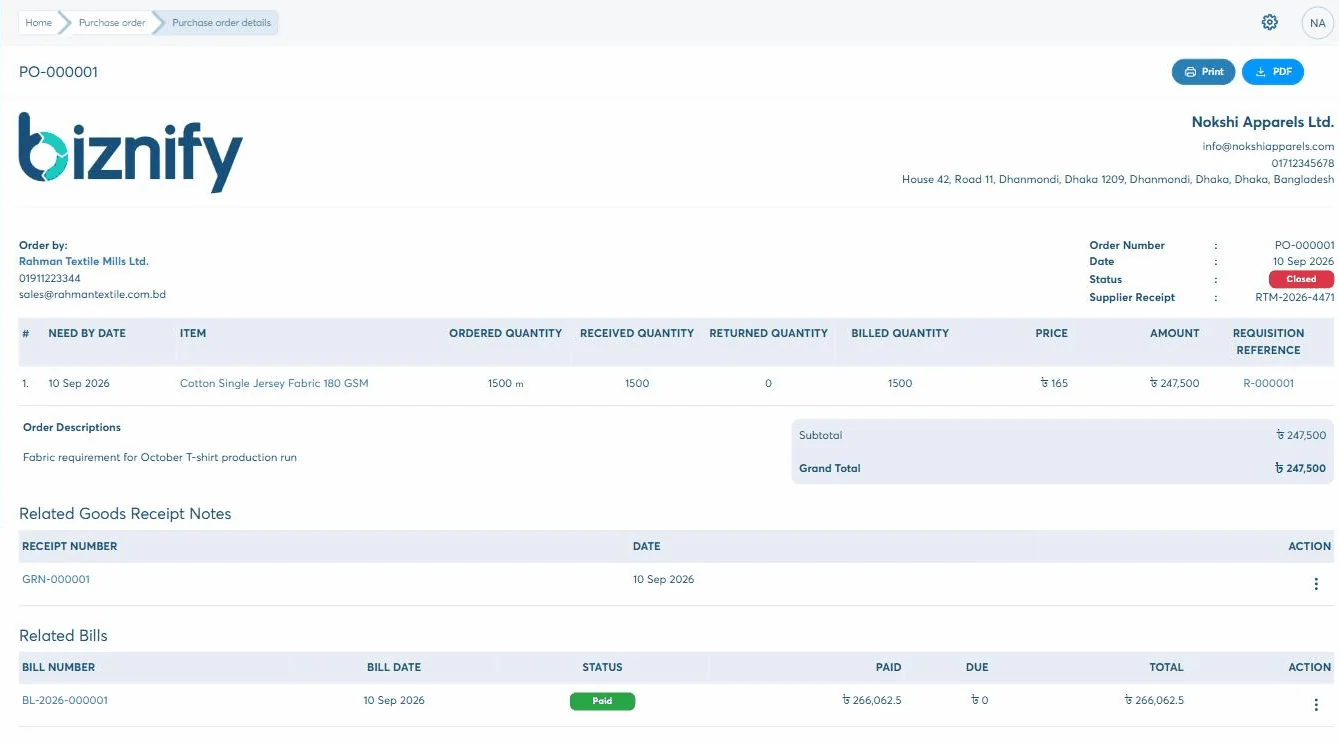Image resolution: width=1339 pixels, height=744 pixels.
Task: Click the red Closed status badge
Action: (1301, 279)
